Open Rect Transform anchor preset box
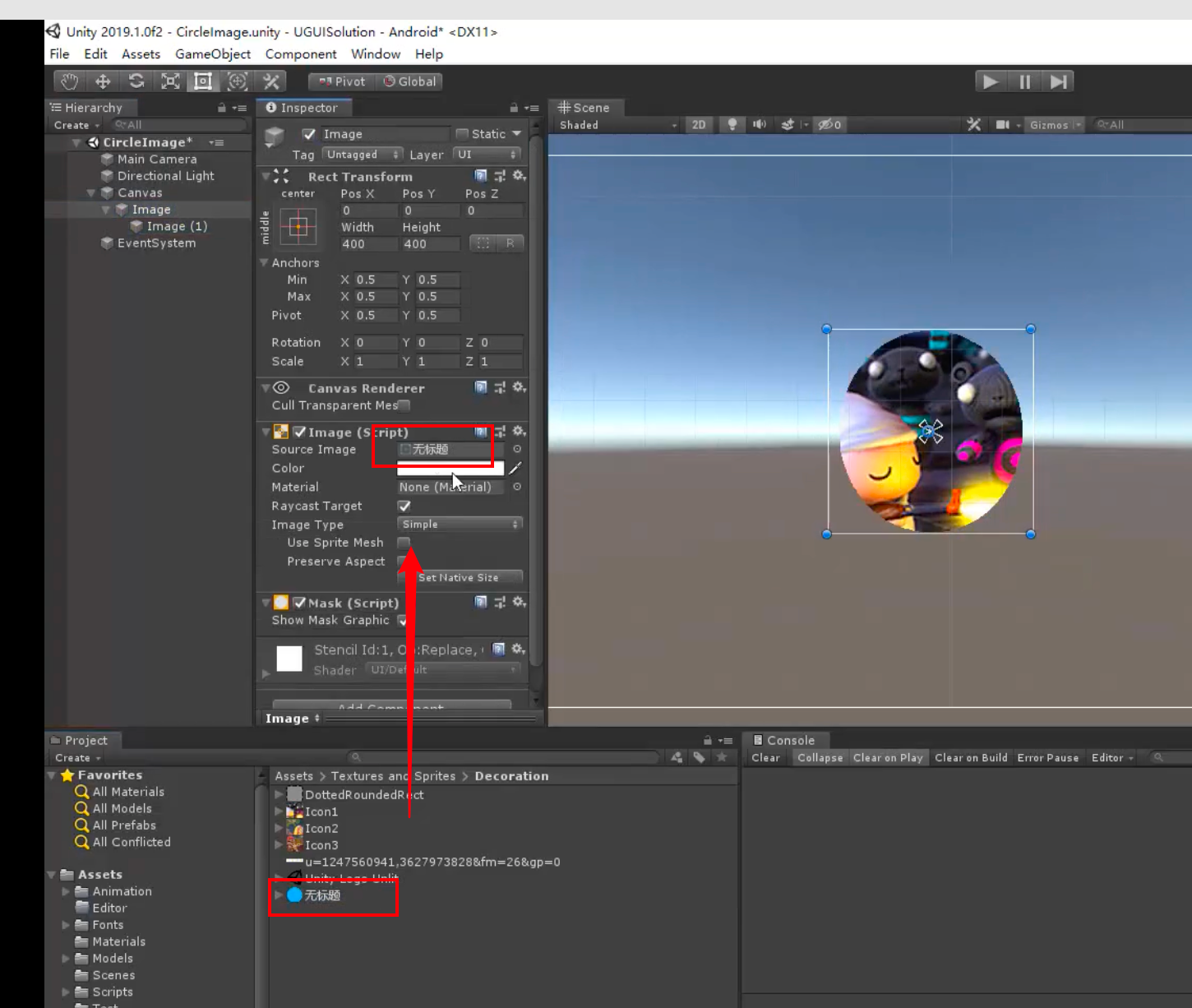The height and width of the screenshot is (1008, 1192). (x=298, y=227)
